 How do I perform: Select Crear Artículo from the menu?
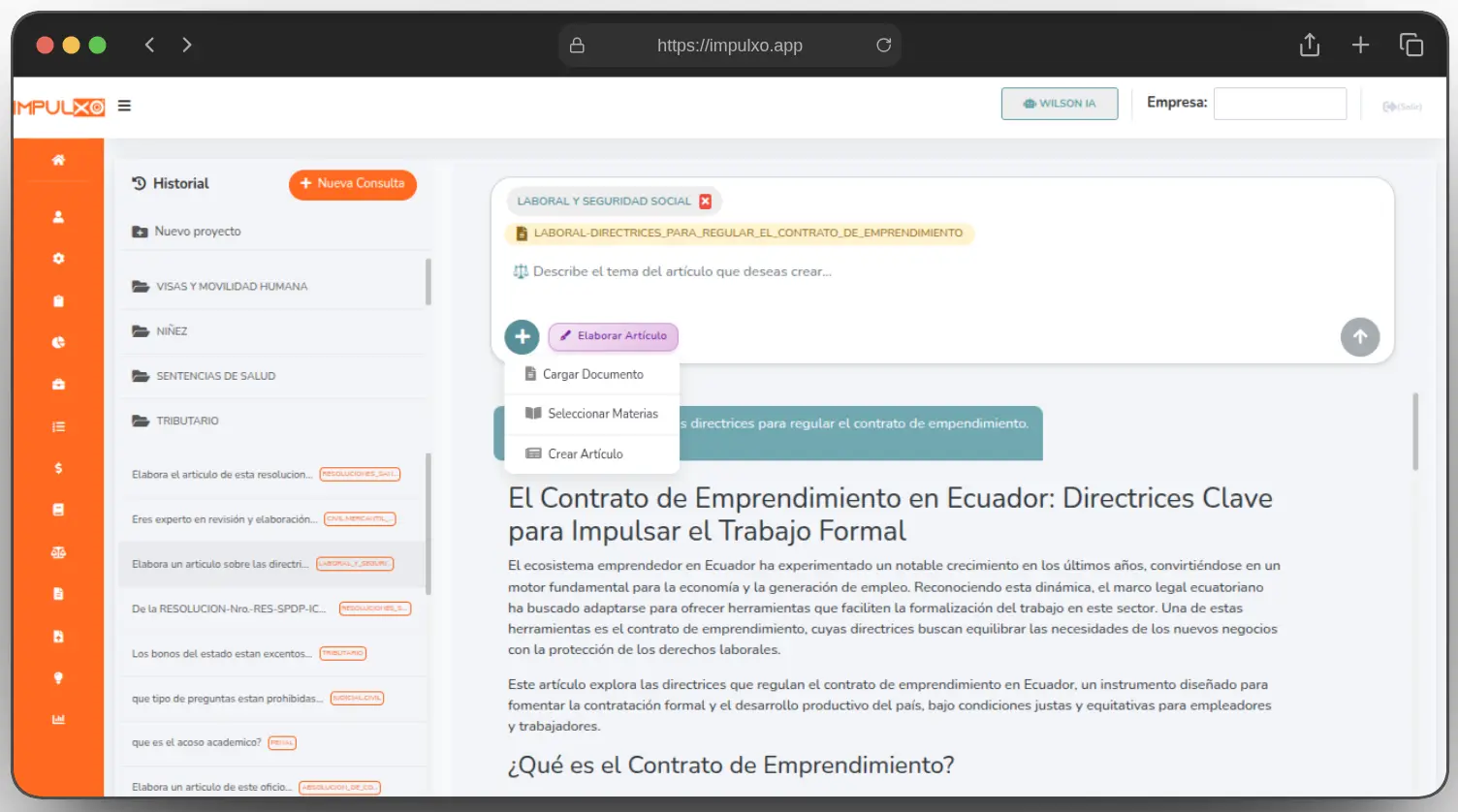tap(586, 453)
